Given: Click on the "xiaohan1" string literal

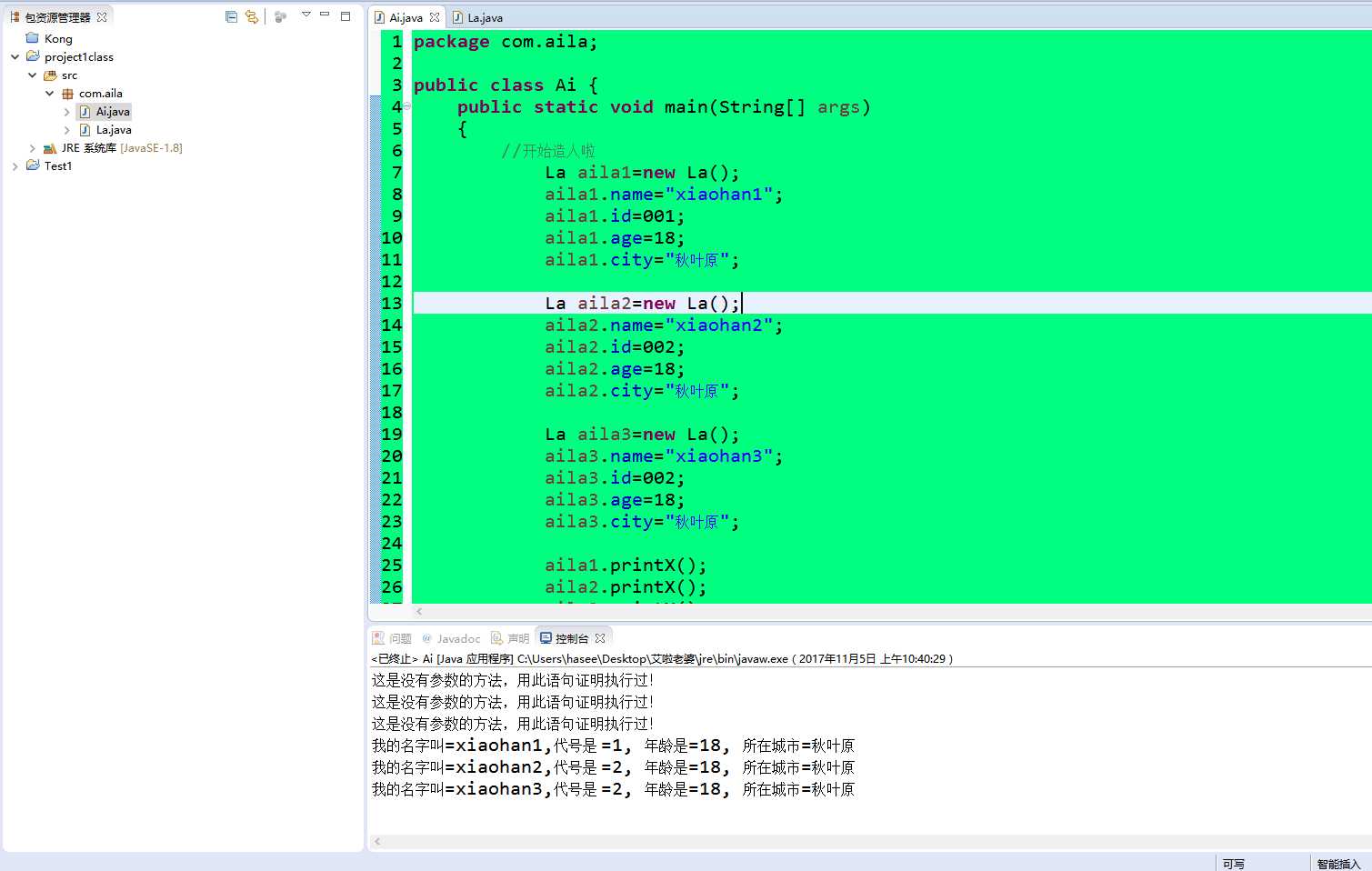Looking at the screenshot, I should tap(719, 194).
